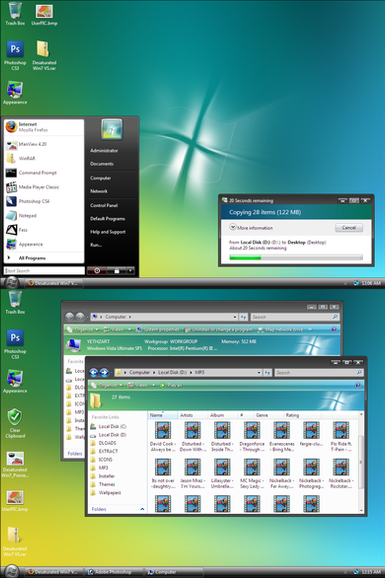The height and width of the screenshot is (578, 385).
Task: Click Uninstall or change a program
Action: coord(219,330)
